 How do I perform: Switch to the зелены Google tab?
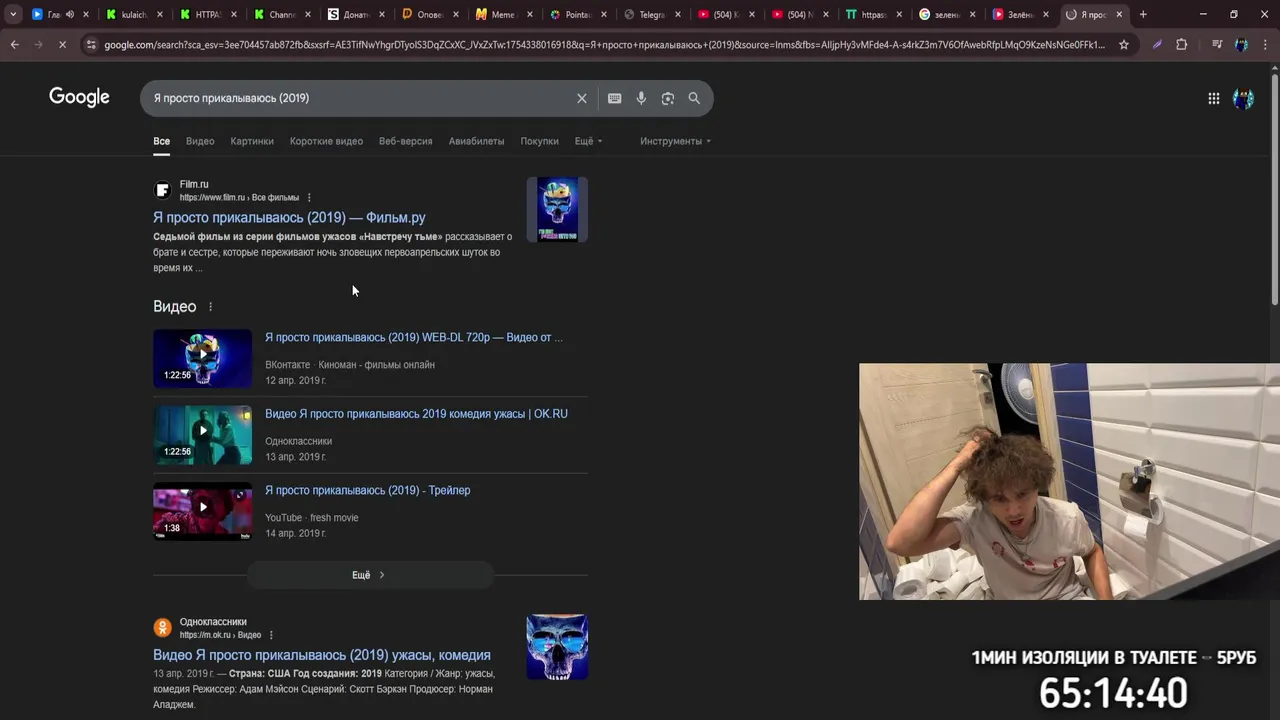[x=947, y=15]
